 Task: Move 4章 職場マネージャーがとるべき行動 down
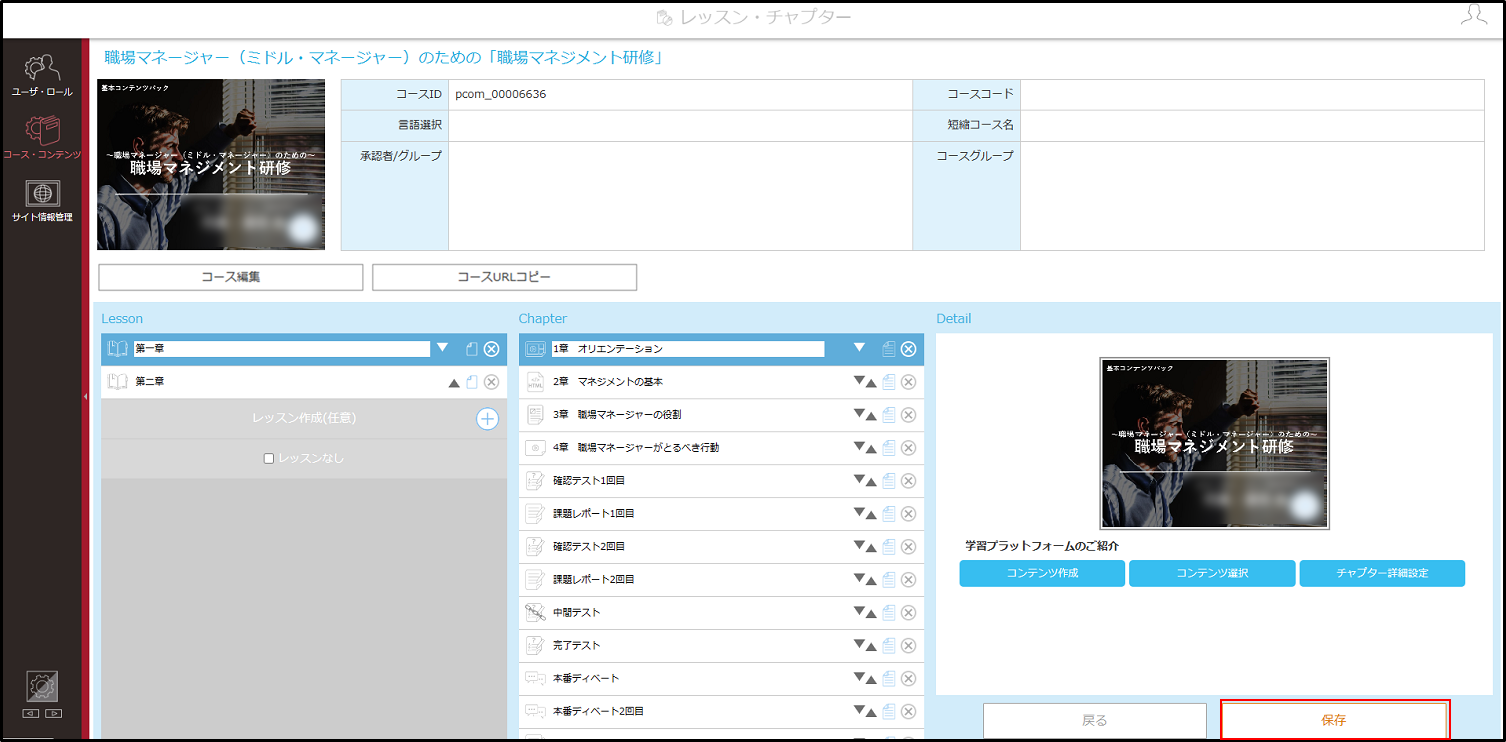859,447
